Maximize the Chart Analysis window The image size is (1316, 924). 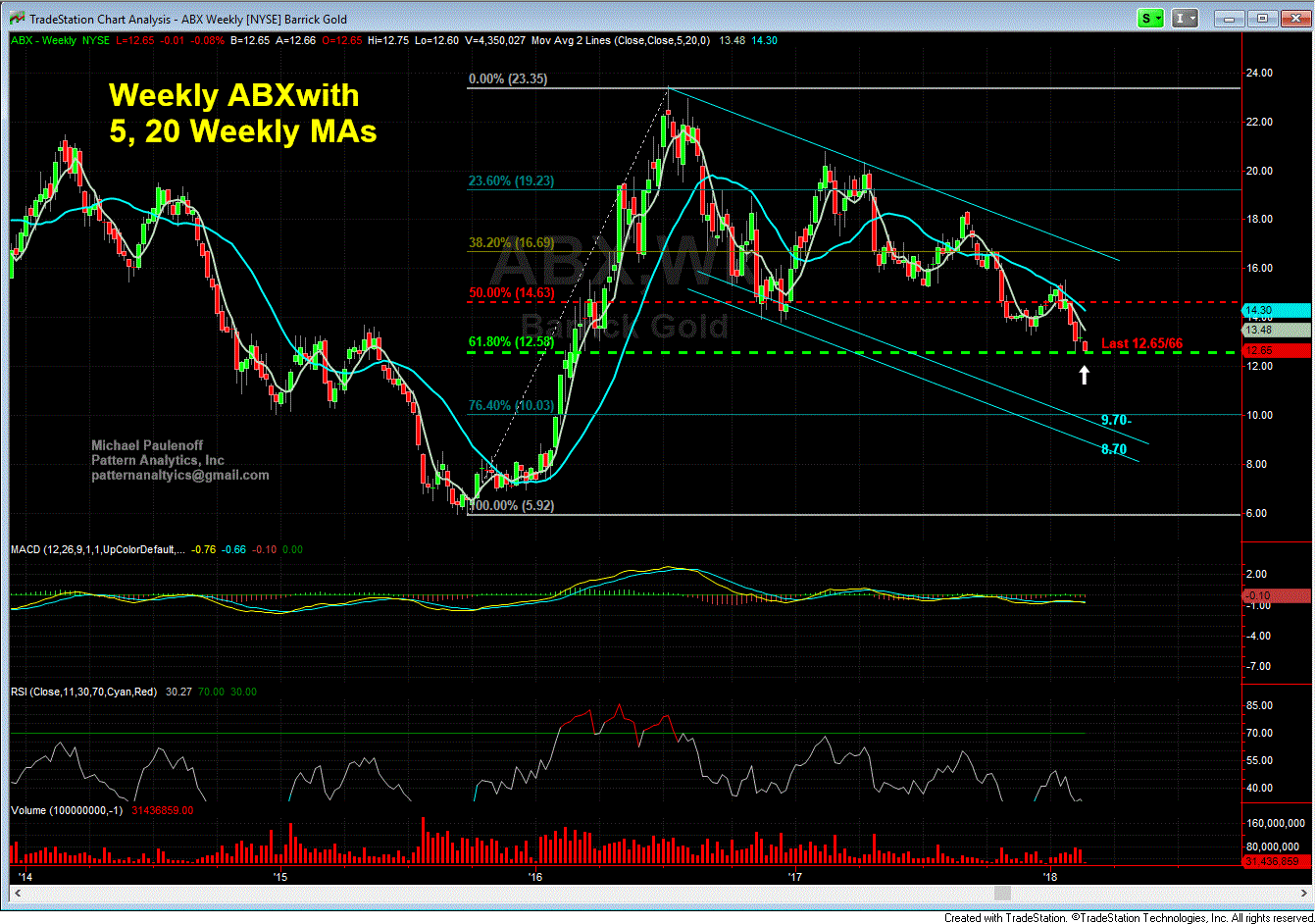point(1262,18)
